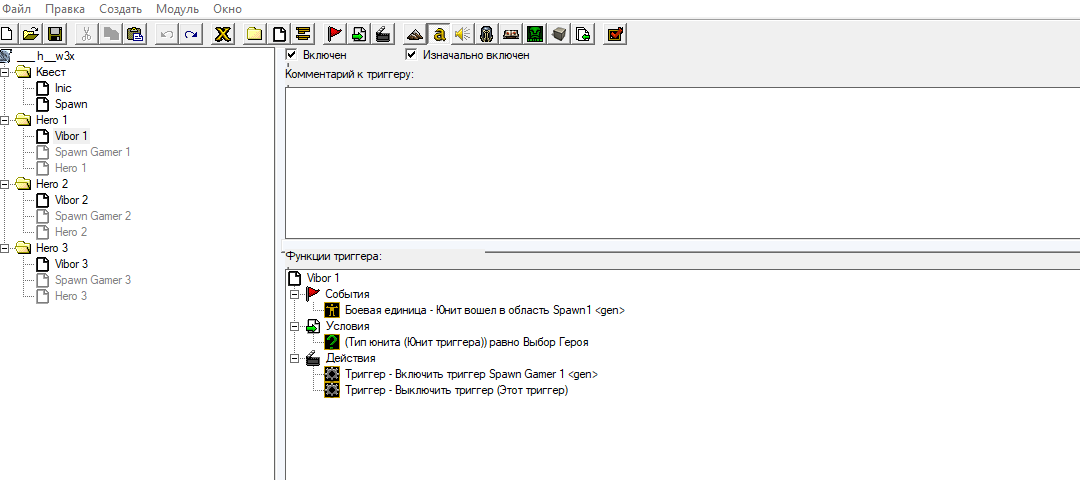1080x480 pixels.
Task: Open the Campaign Editor icon
Action: 510,33
